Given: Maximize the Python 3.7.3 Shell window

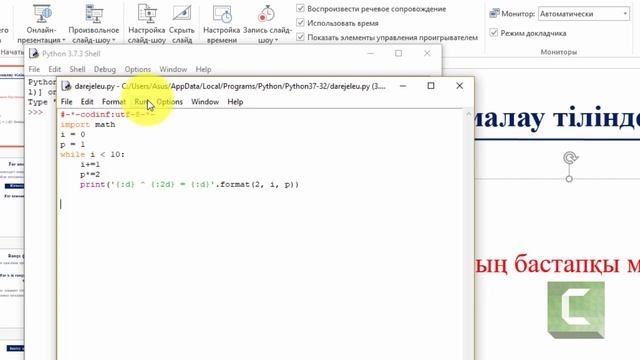Looking at the screenshot, I should (398, 53).
